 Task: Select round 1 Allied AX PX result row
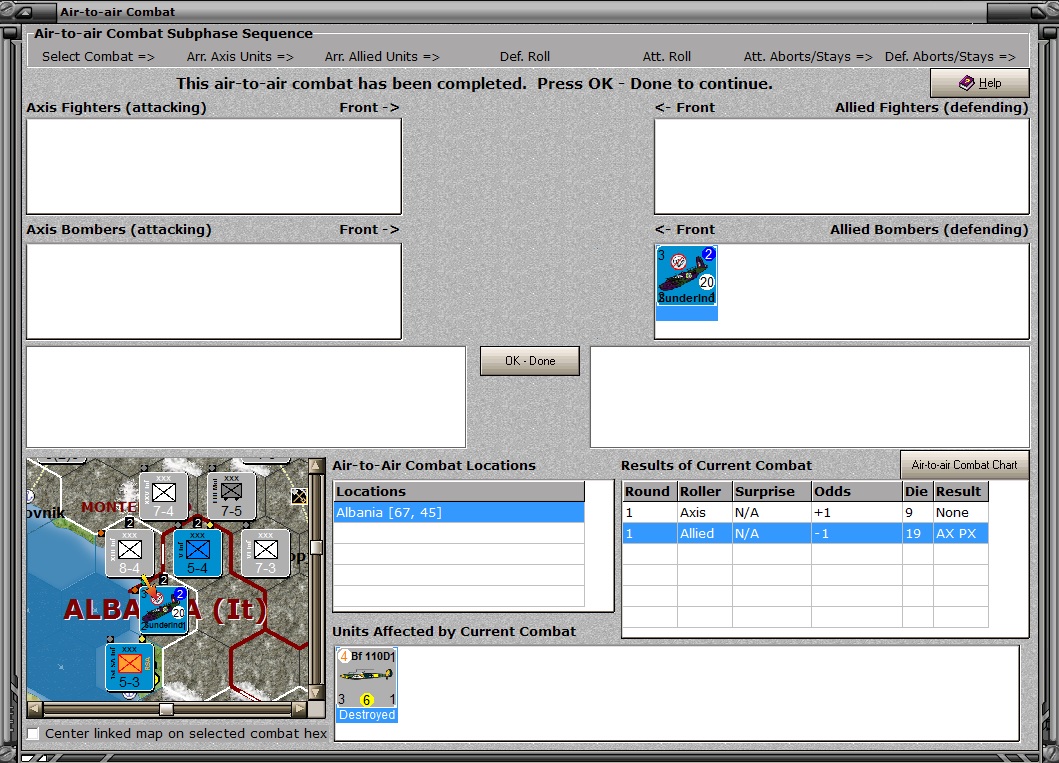click(805, 534)
